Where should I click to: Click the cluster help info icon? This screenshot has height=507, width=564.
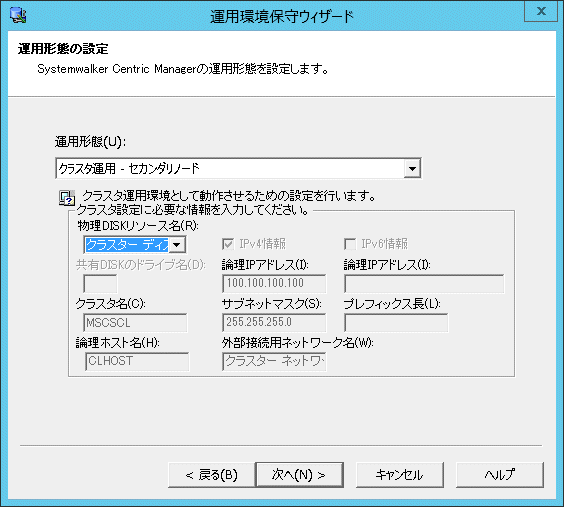pyautogui.click(x=67, y=198)
